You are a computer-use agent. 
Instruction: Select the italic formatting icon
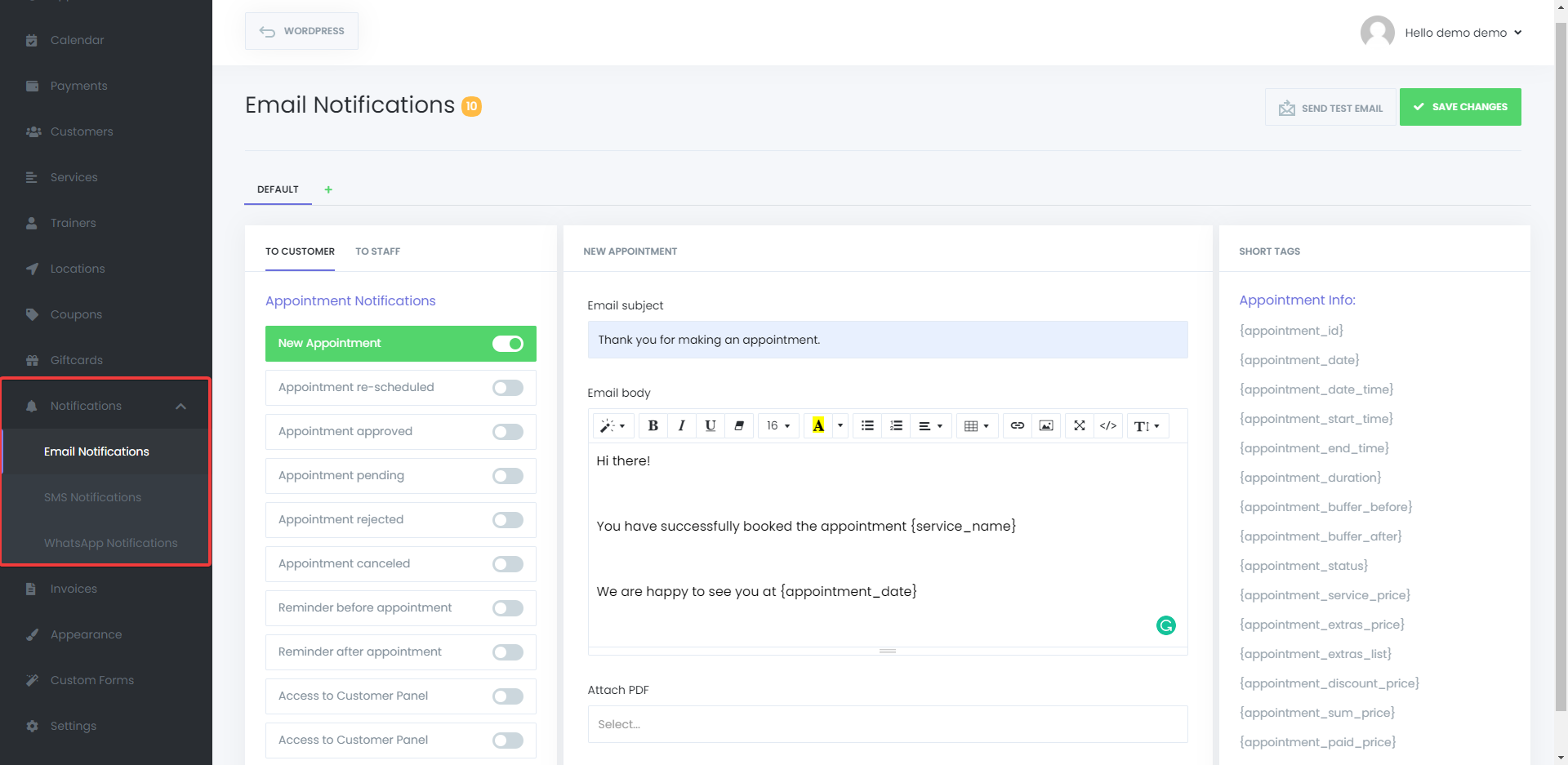[681, 425]
